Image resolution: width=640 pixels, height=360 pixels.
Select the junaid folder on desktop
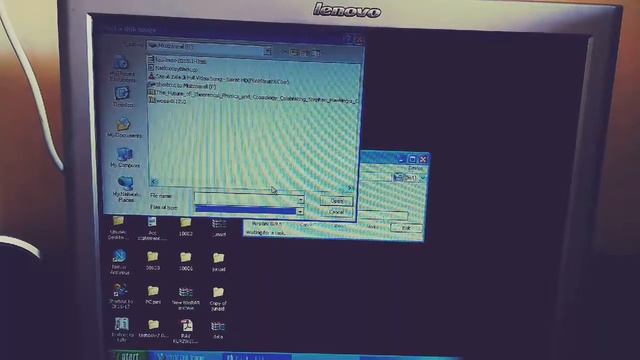click(x=218, y=262)
